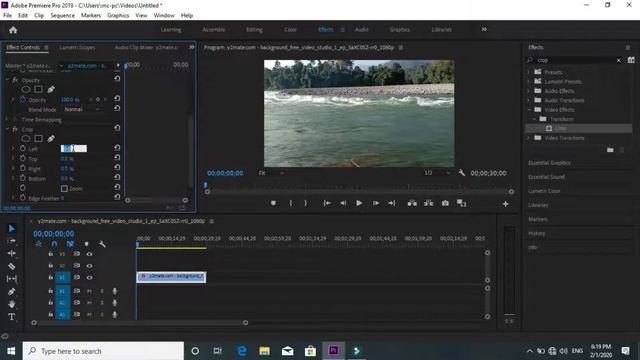640x360 pixels.
Task: Select the Ripple Edit tool
Action: pyautogui.click(x=12, y=253)
